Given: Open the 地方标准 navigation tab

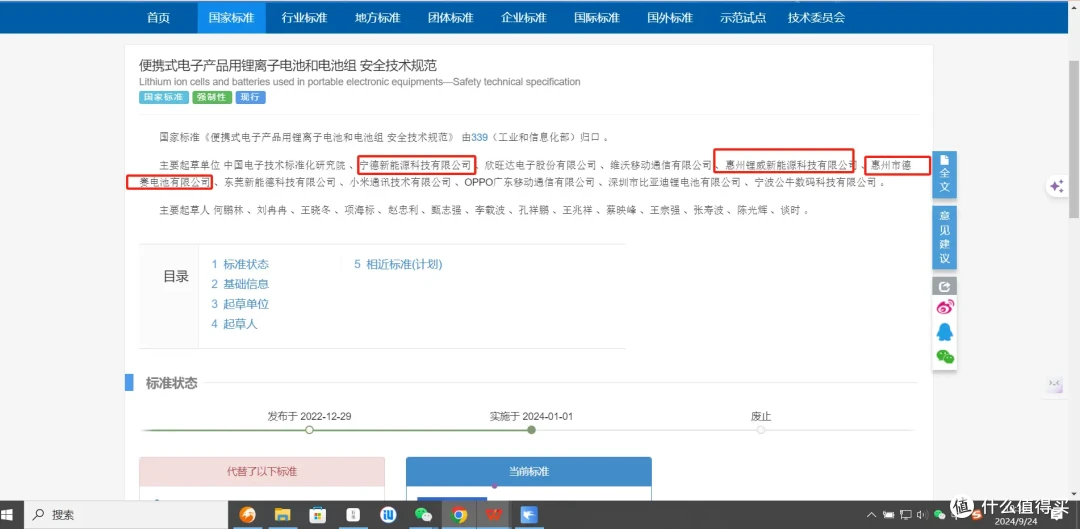Looking at the screenshot, I should [377, 18].
